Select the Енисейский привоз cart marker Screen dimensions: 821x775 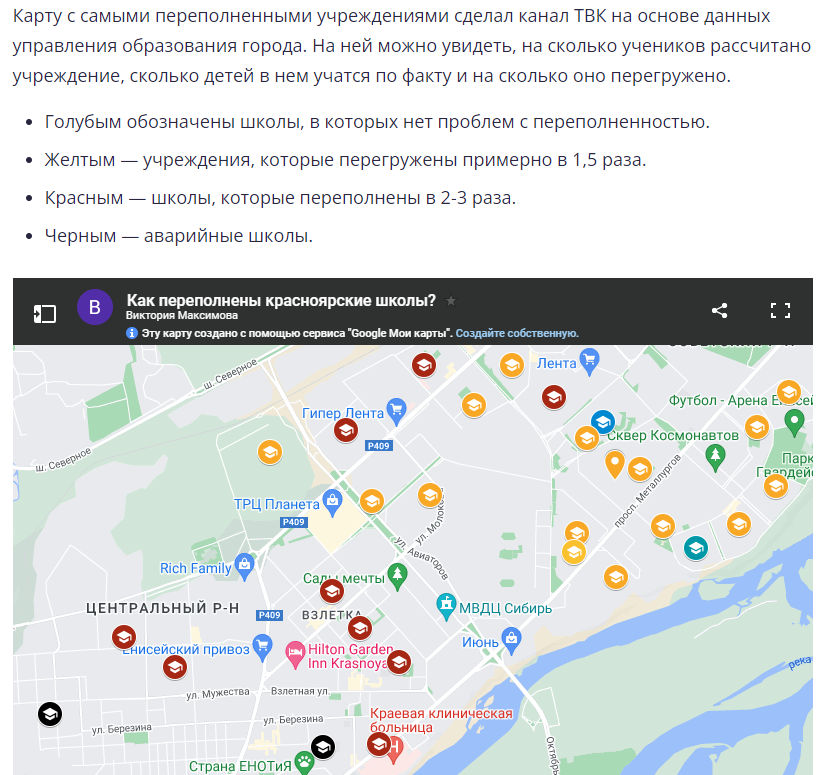point(262,647)
